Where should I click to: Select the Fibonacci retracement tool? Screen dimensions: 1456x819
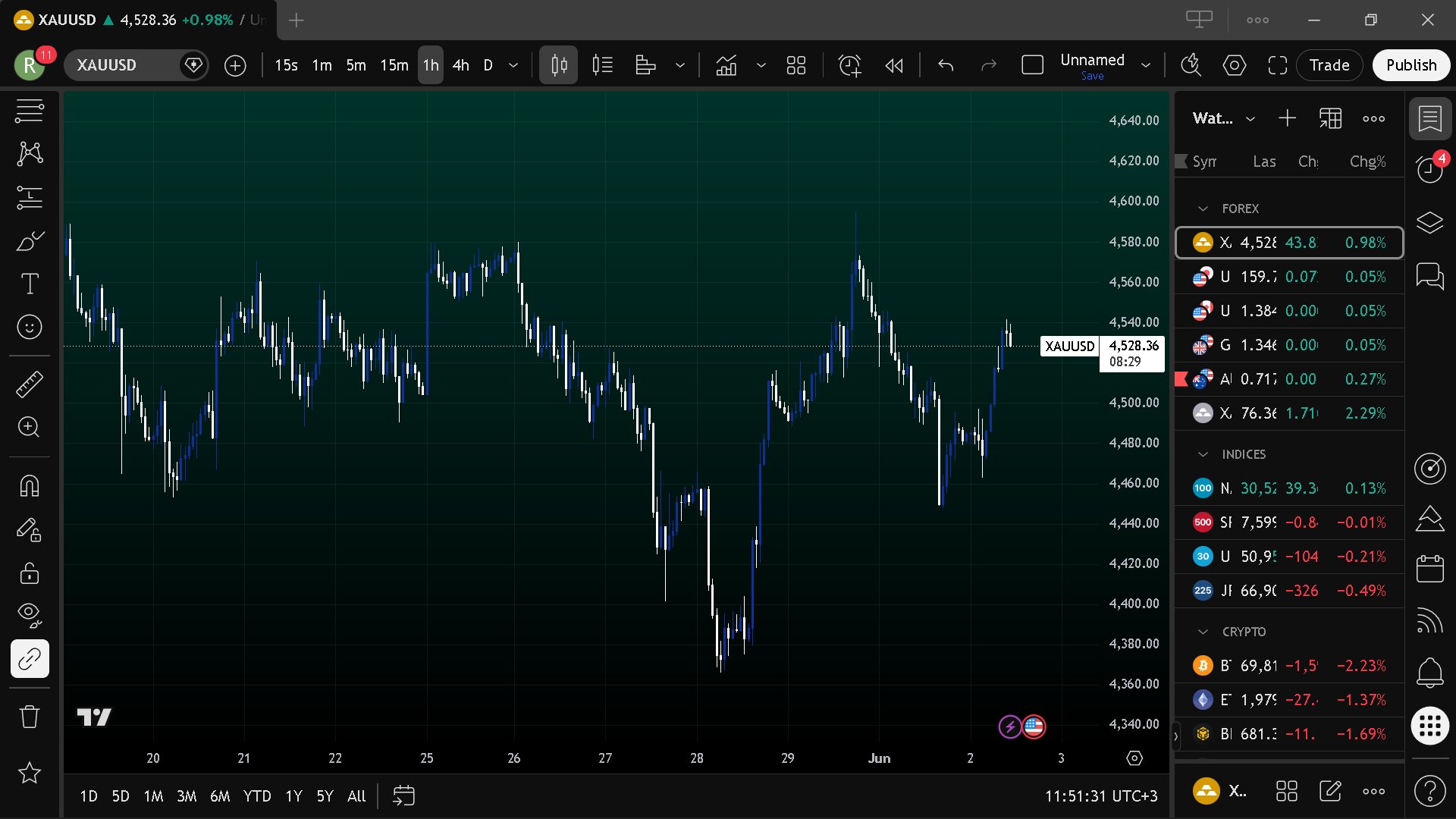coord(30,198)
